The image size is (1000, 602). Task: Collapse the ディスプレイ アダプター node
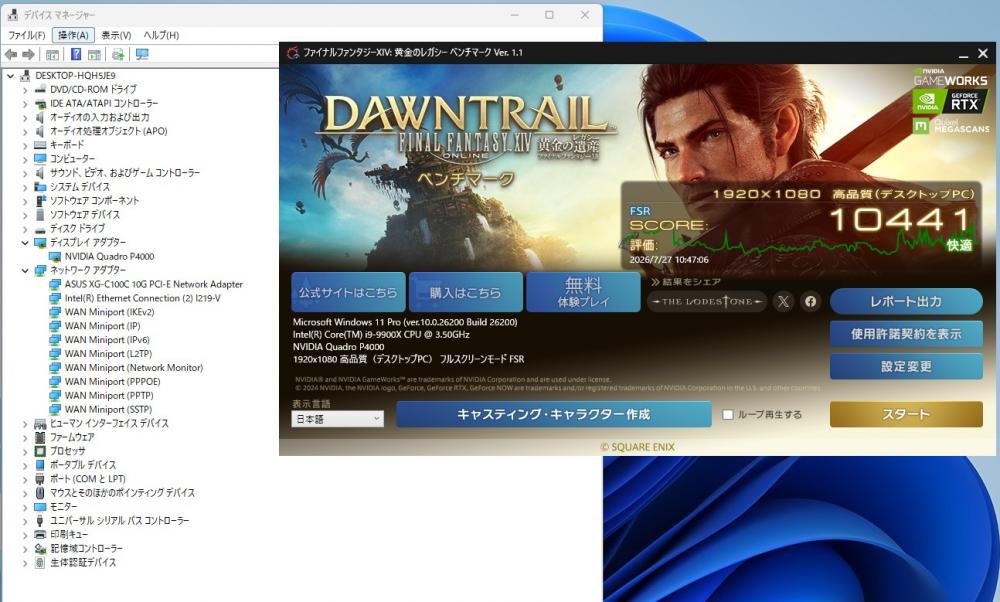click(x=26, y=242)
